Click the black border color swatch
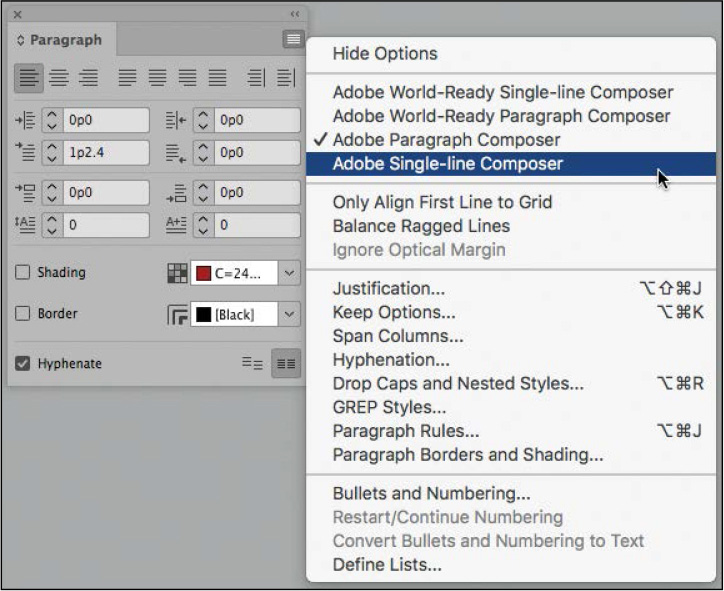Image resolution: width=724 pixels, height=591 pixels. 204,315
